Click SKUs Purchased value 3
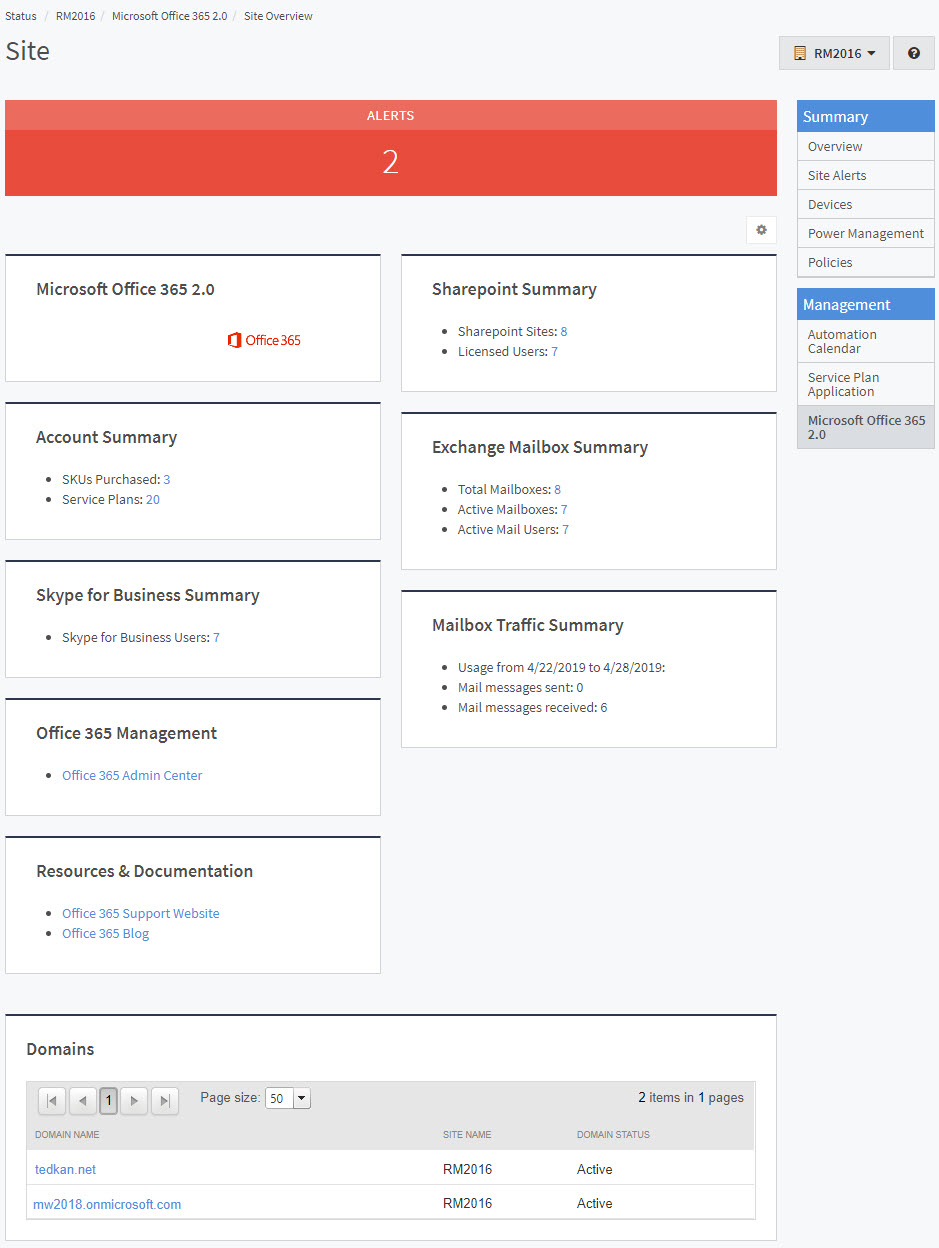 pos(167,479)
